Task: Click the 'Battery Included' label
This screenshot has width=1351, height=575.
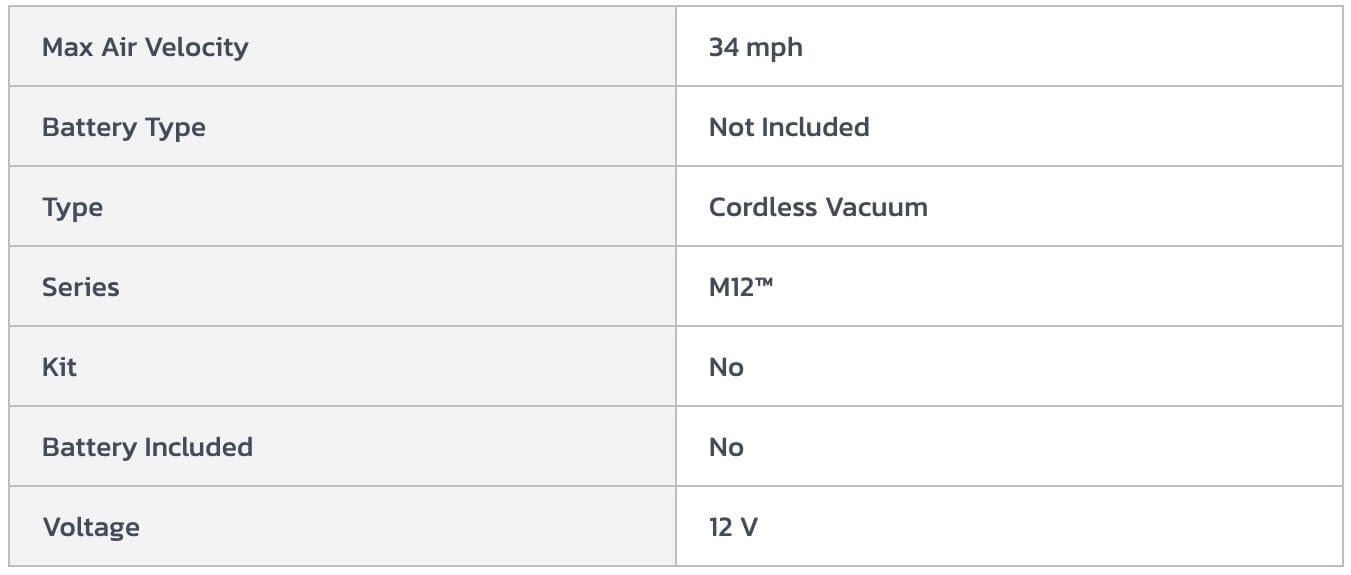Action: click(147, 447)
